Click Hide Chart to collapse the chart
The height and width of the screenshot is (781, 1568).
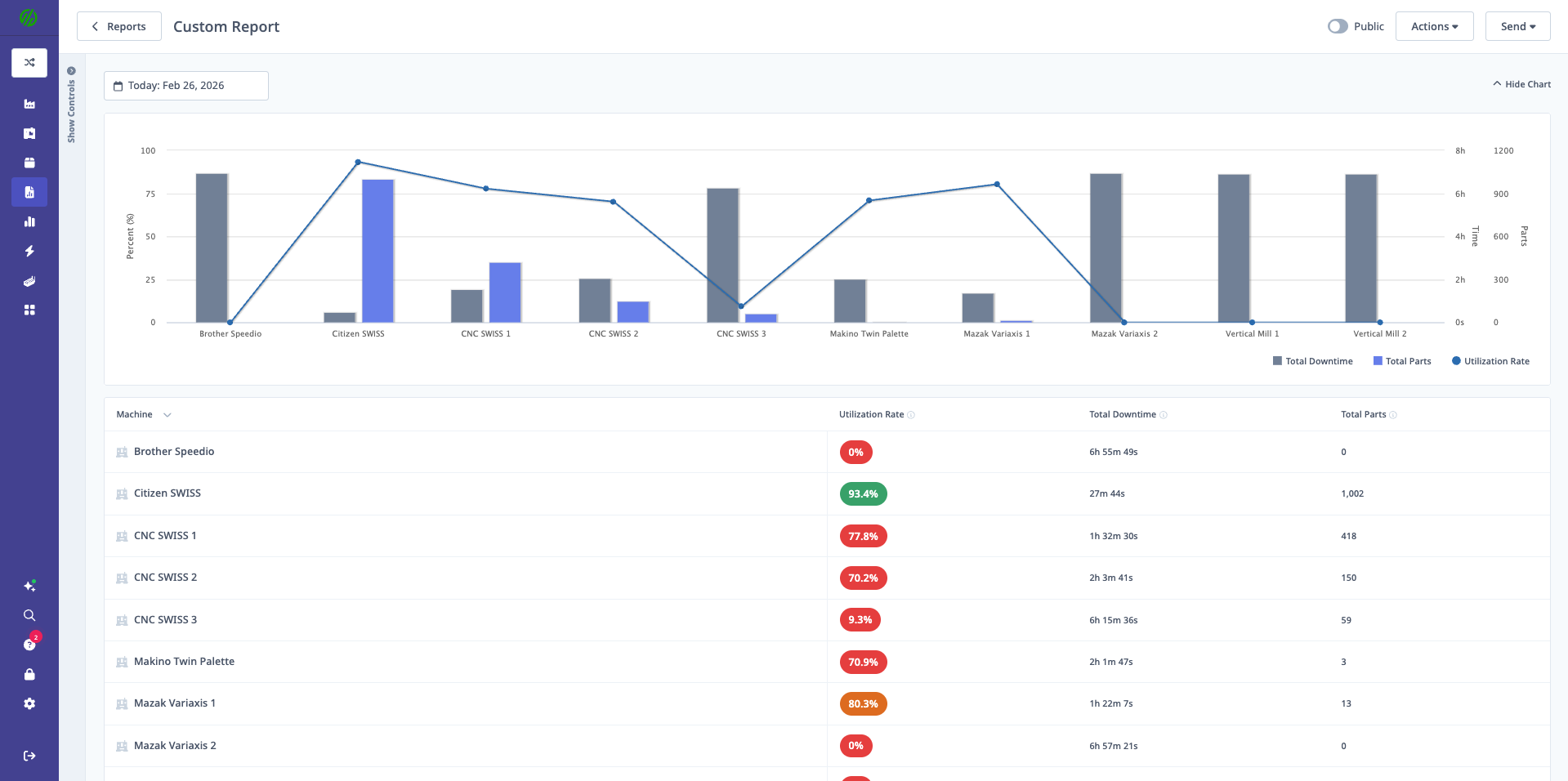tap(1521, 83)
